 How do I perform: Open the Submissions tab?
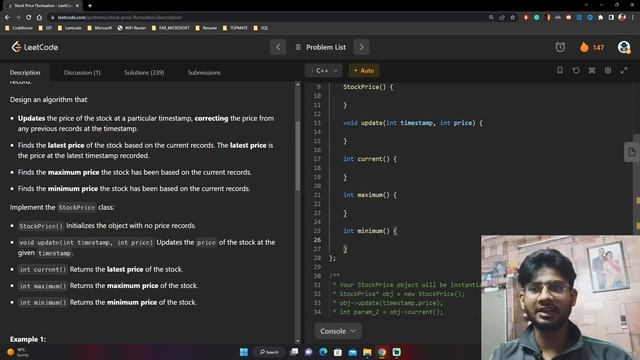pos(204,72)
